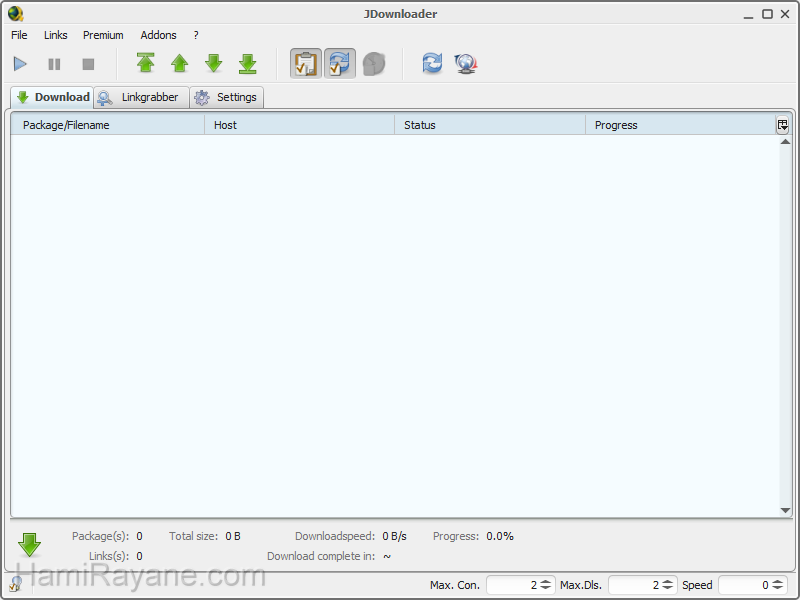Image resolution: width=800 pixels, height=600 pixels.
Task: Increase Speed limit with up spinner
Action: 777,581
